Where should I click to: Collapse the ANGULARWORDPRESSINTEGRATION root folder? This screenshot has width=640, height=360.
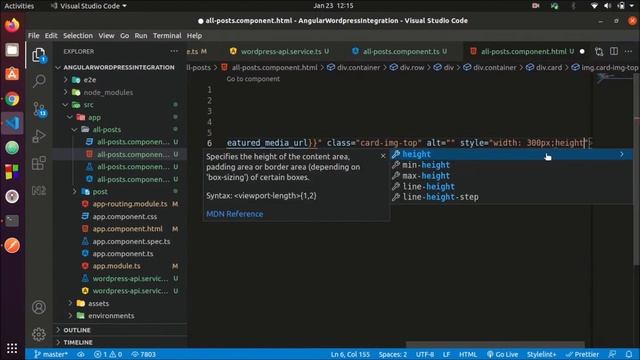118,67
